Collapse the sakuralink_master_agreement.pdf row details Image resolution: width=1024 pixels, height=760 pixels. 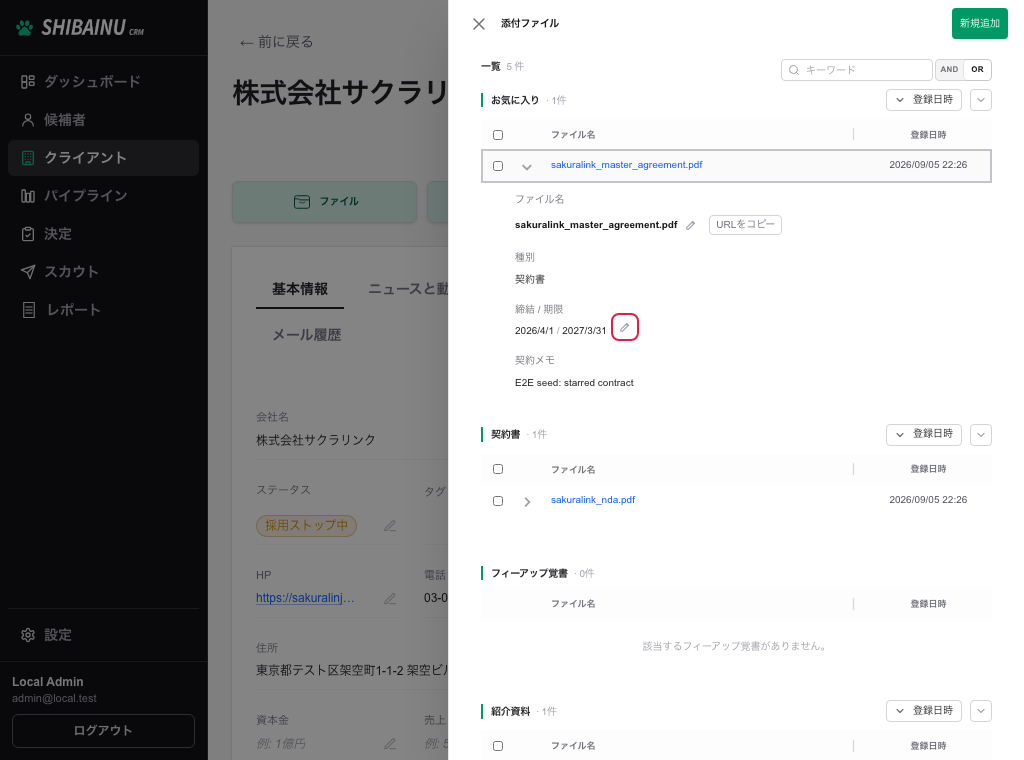(x=526, y=166)
